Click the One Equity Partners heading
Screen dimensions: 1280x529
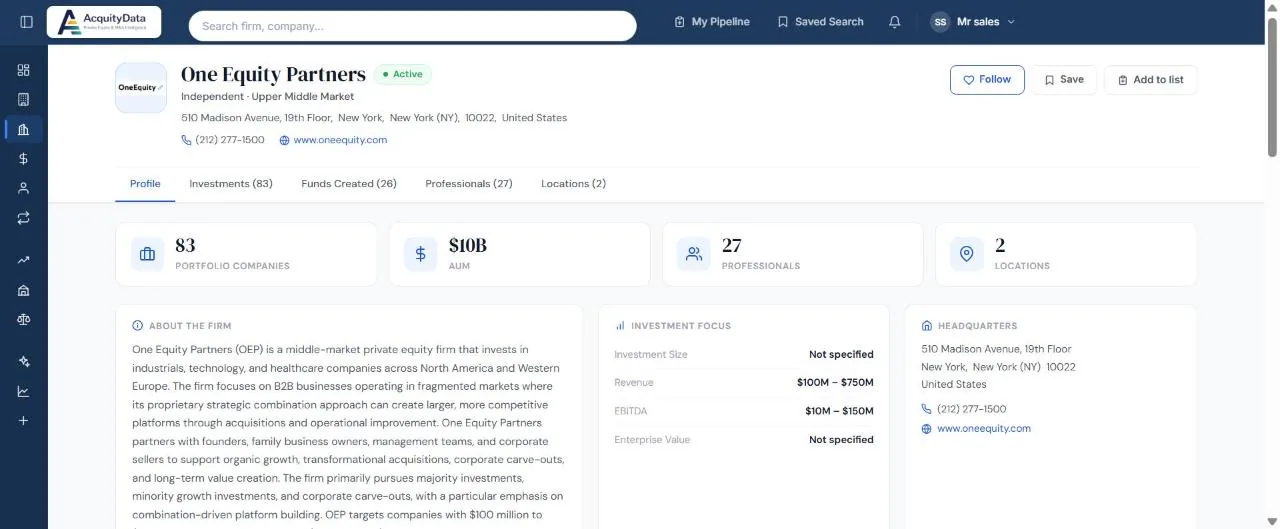pyautogui.click(x=273, y=74)
